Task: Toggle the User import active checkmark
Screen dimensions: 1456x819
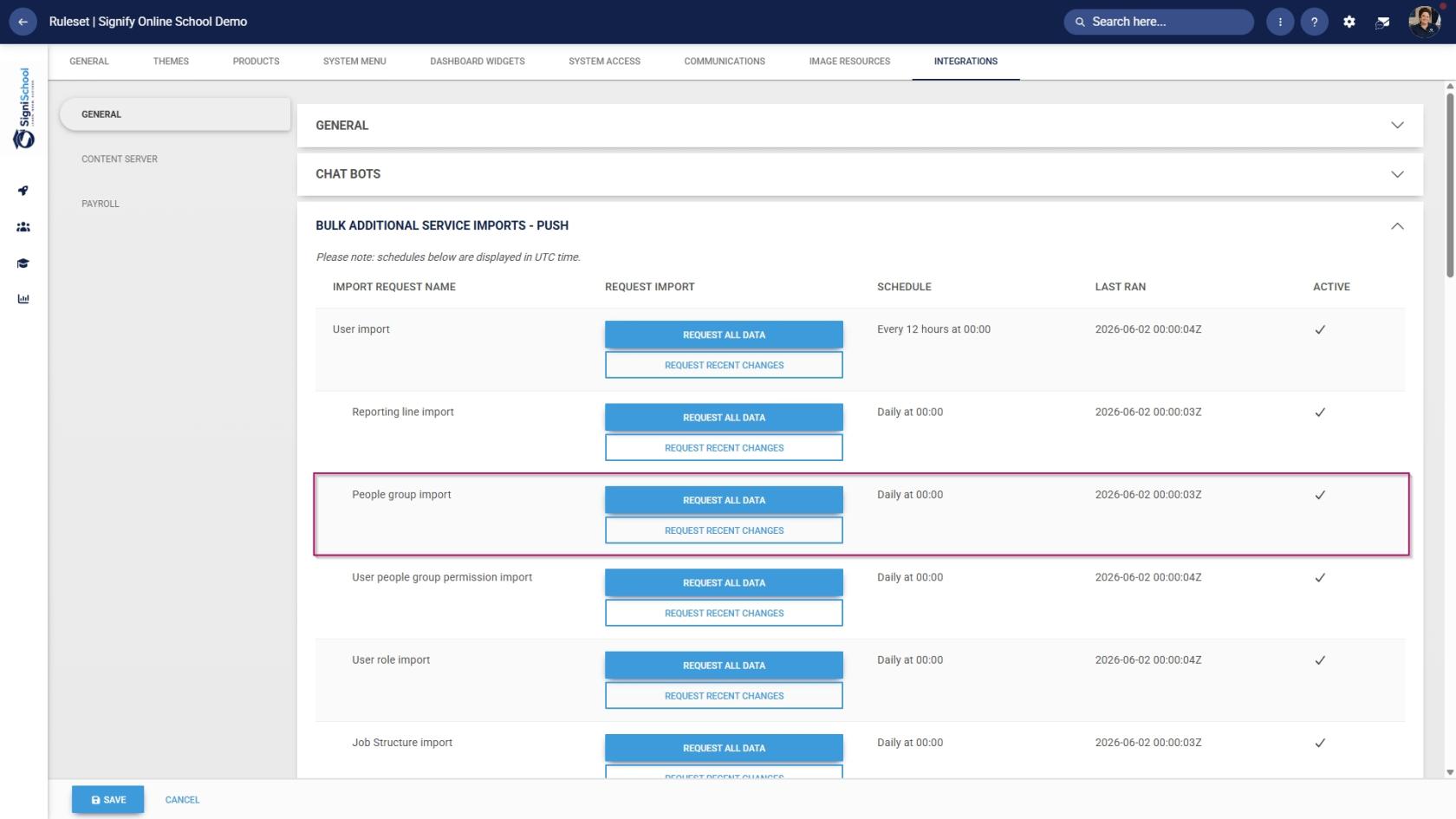Action: point(1320,329)
